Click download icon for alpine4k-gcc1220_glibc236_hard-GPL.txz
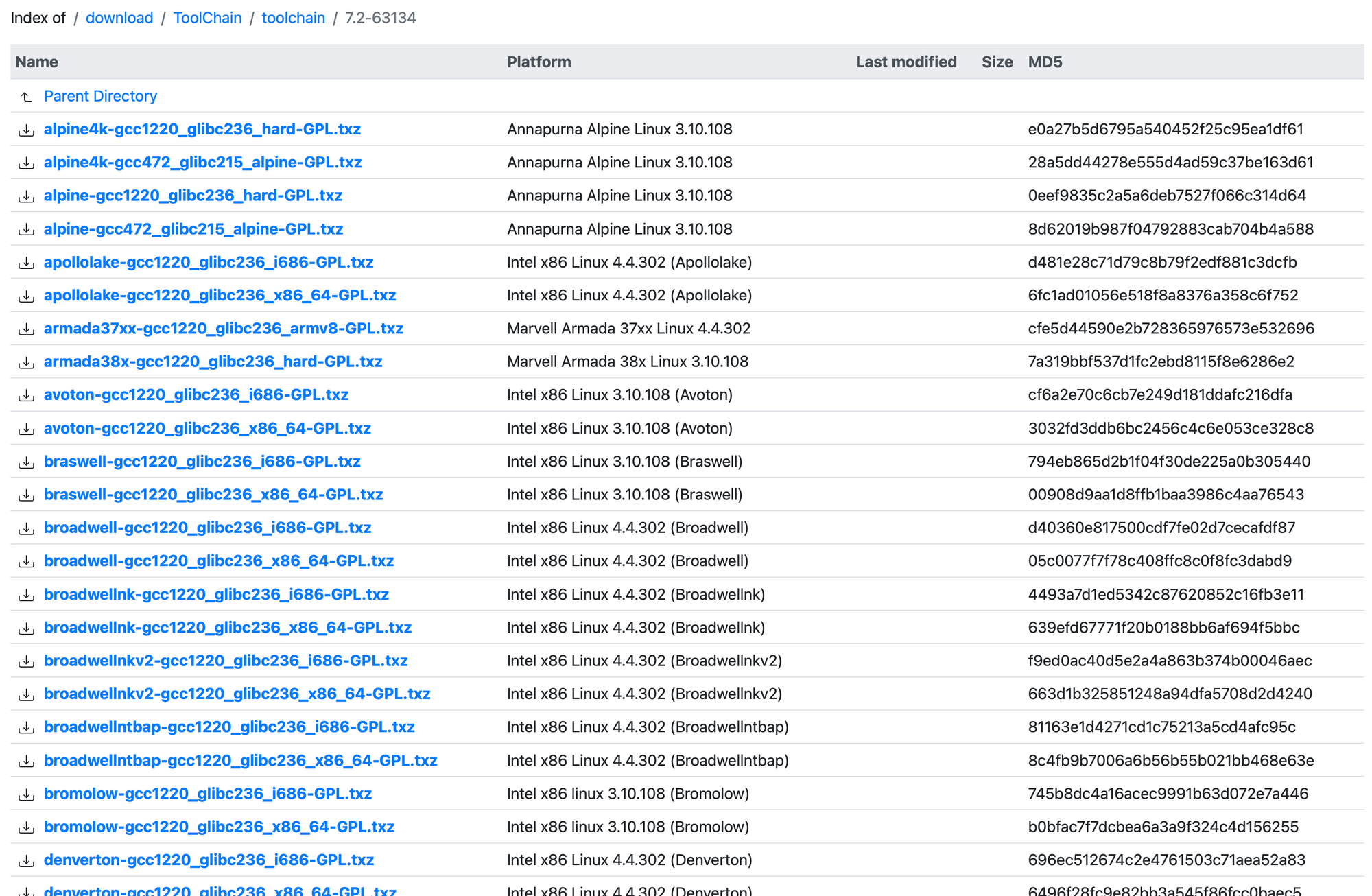Viewport: 1372px width, 896px height. 26,130
